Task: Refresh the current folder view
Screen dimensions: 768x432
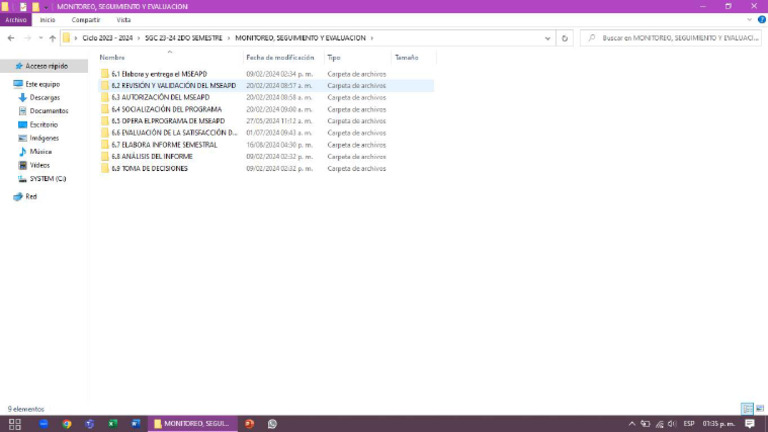Action: point(564,38)
